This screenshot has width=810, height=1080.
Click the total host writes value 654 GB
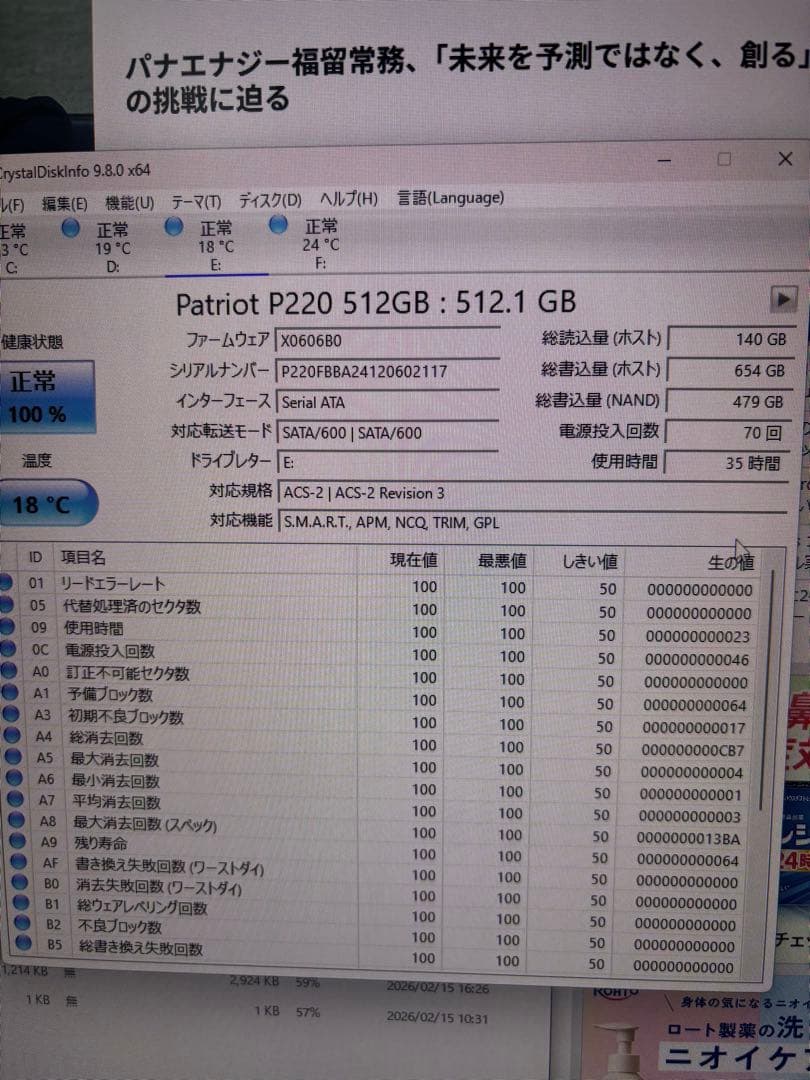pos(729,371)
